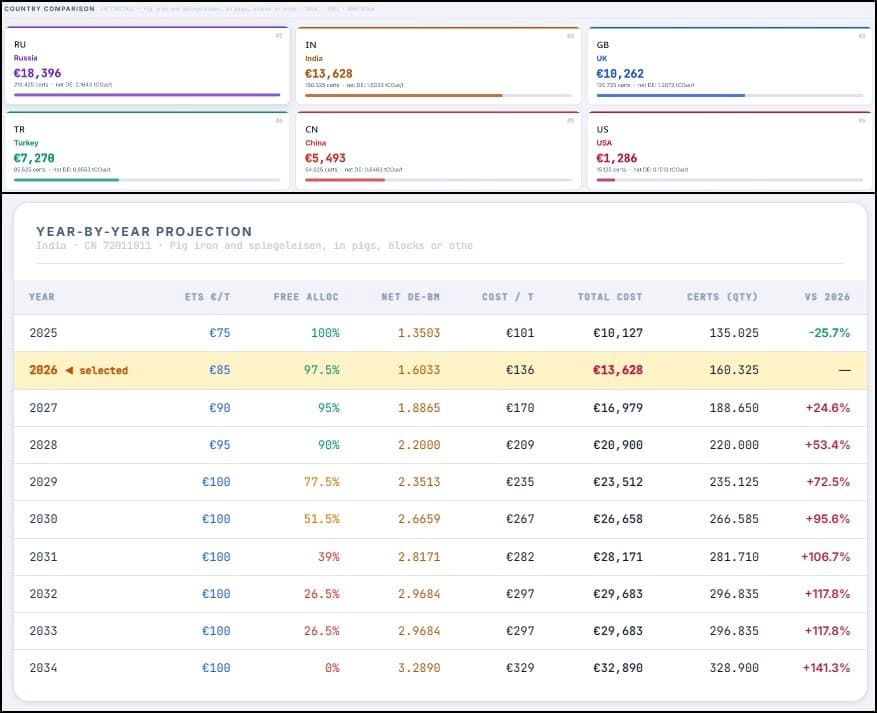The width and height of the screenshot is (877, 713).
Task: Select the India country card
Action: click(x=437, y=64)
